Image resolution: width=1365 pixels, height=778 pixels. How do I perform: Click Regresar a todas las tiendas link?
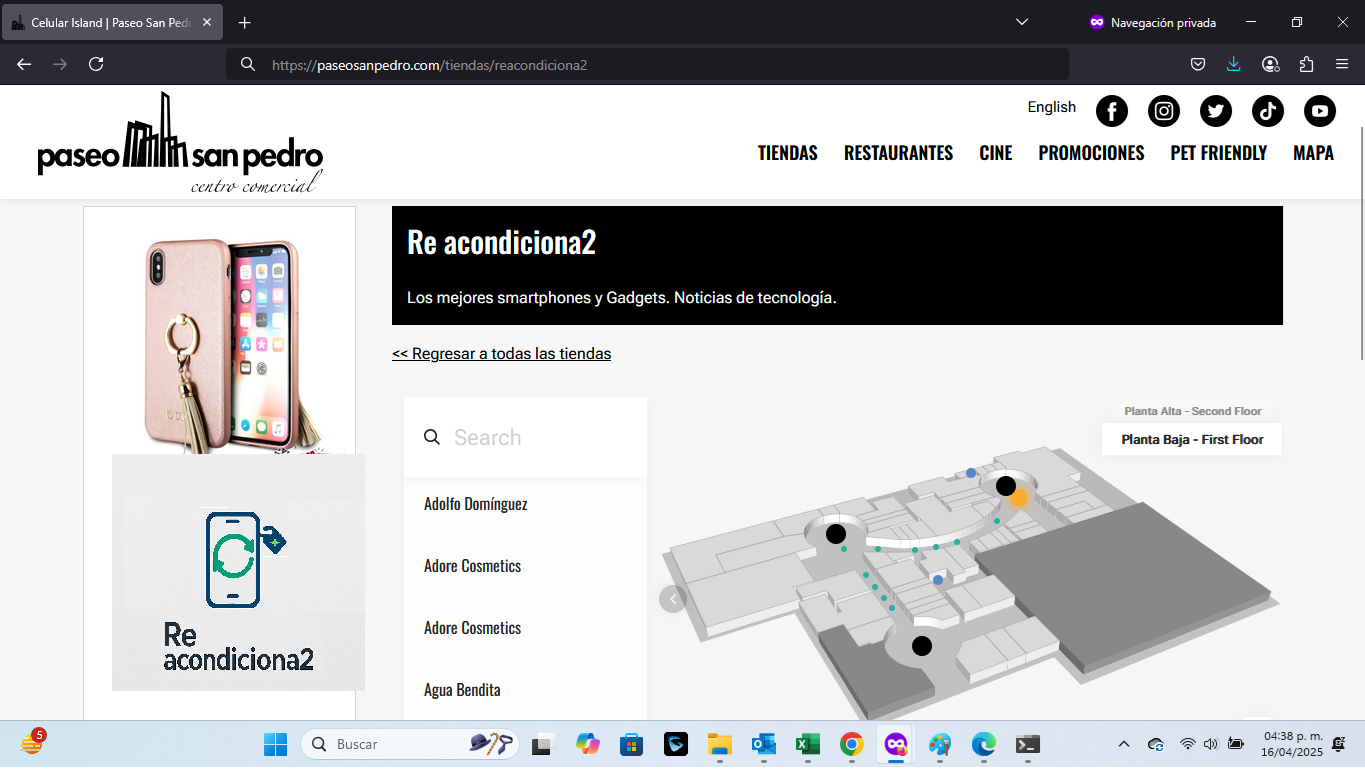coord(501,354)
